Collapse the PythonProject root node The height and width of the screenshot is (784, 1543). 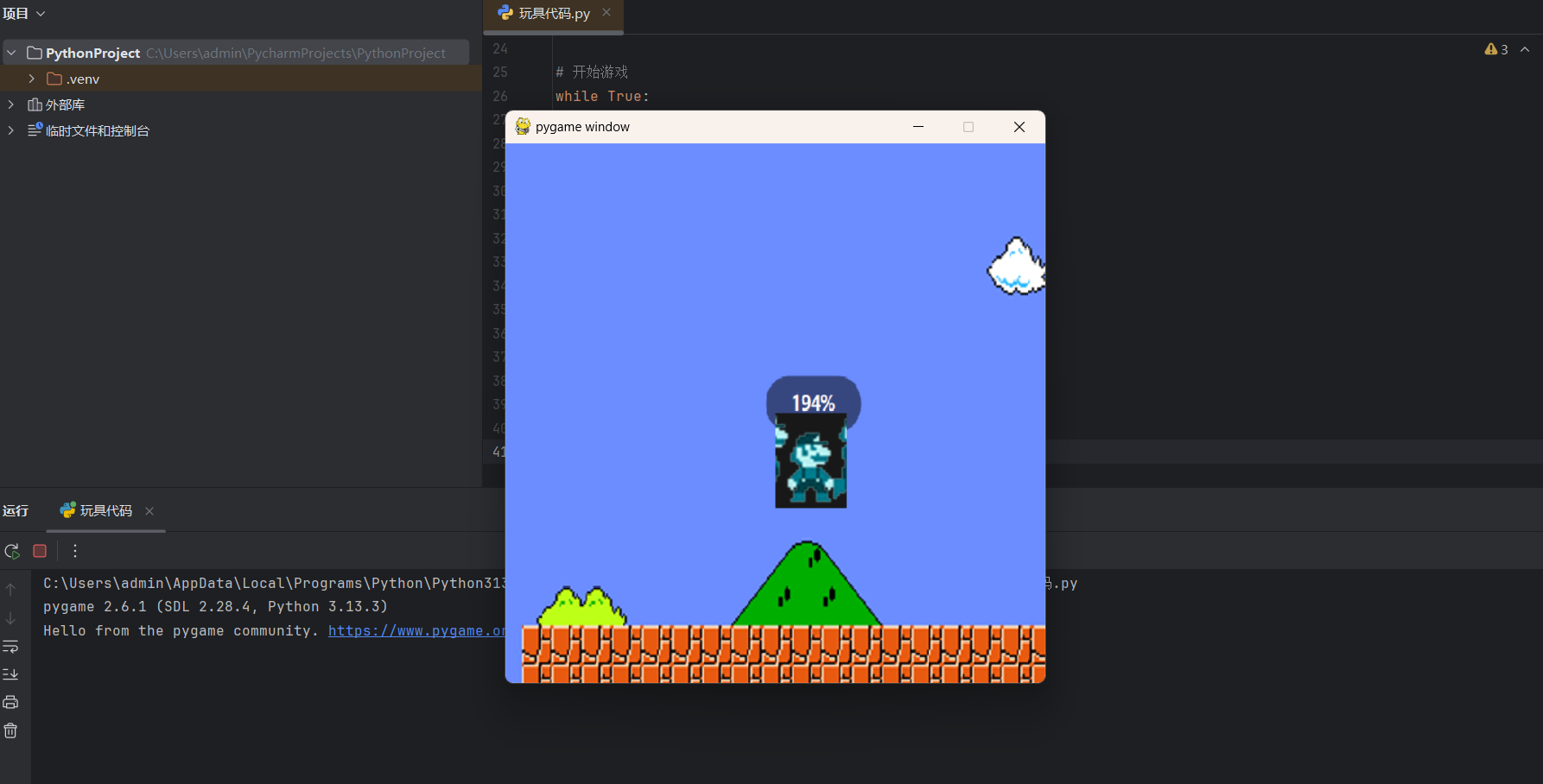[11, 53]
